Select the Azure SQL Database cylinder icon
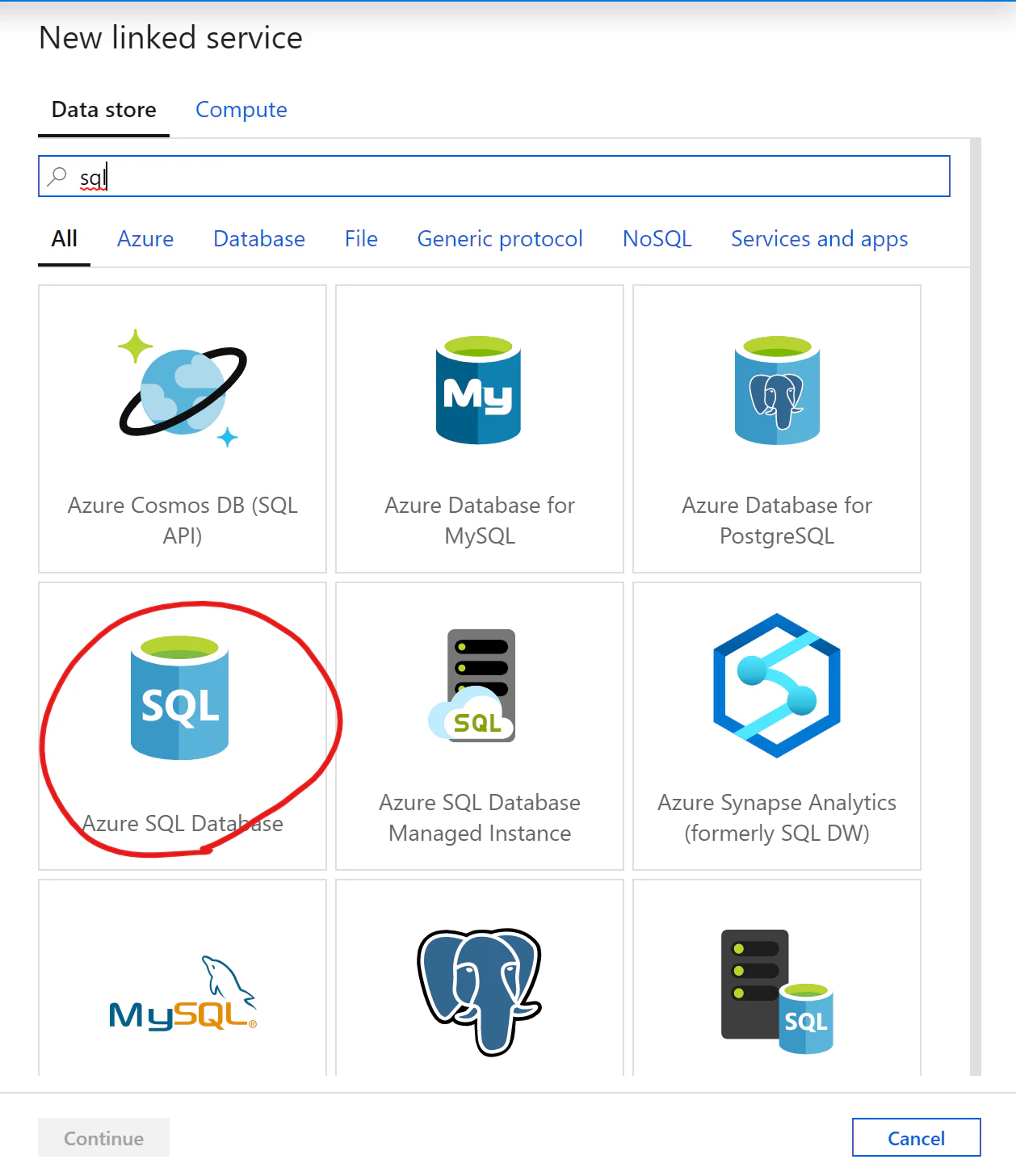Viewport: 1016px width, 1176px height. (x=180, y=698)
